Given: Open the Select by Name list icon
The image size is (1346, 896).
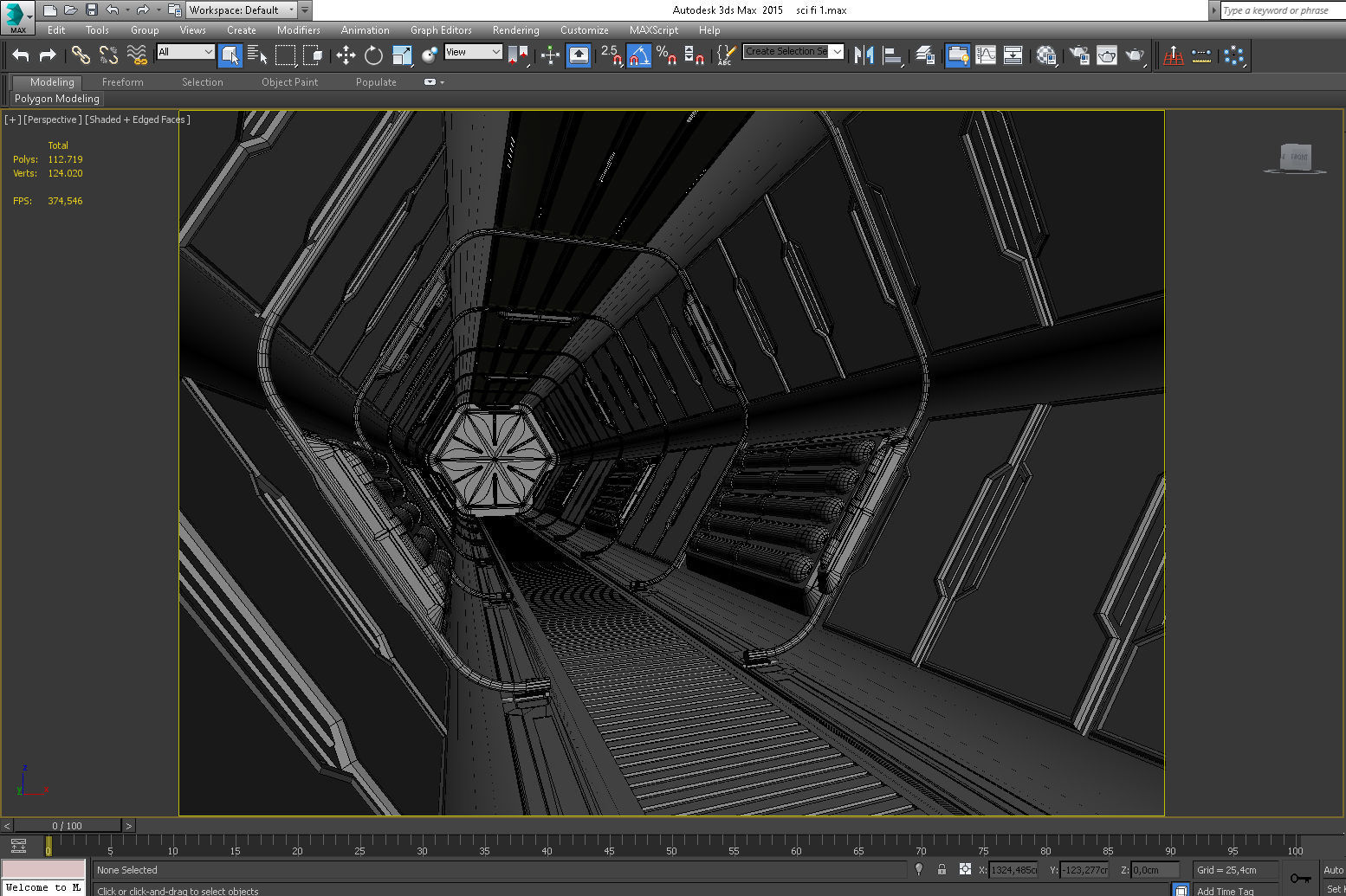Looking at the screenshot, I should pyautogui.click(x=257, y=55).
